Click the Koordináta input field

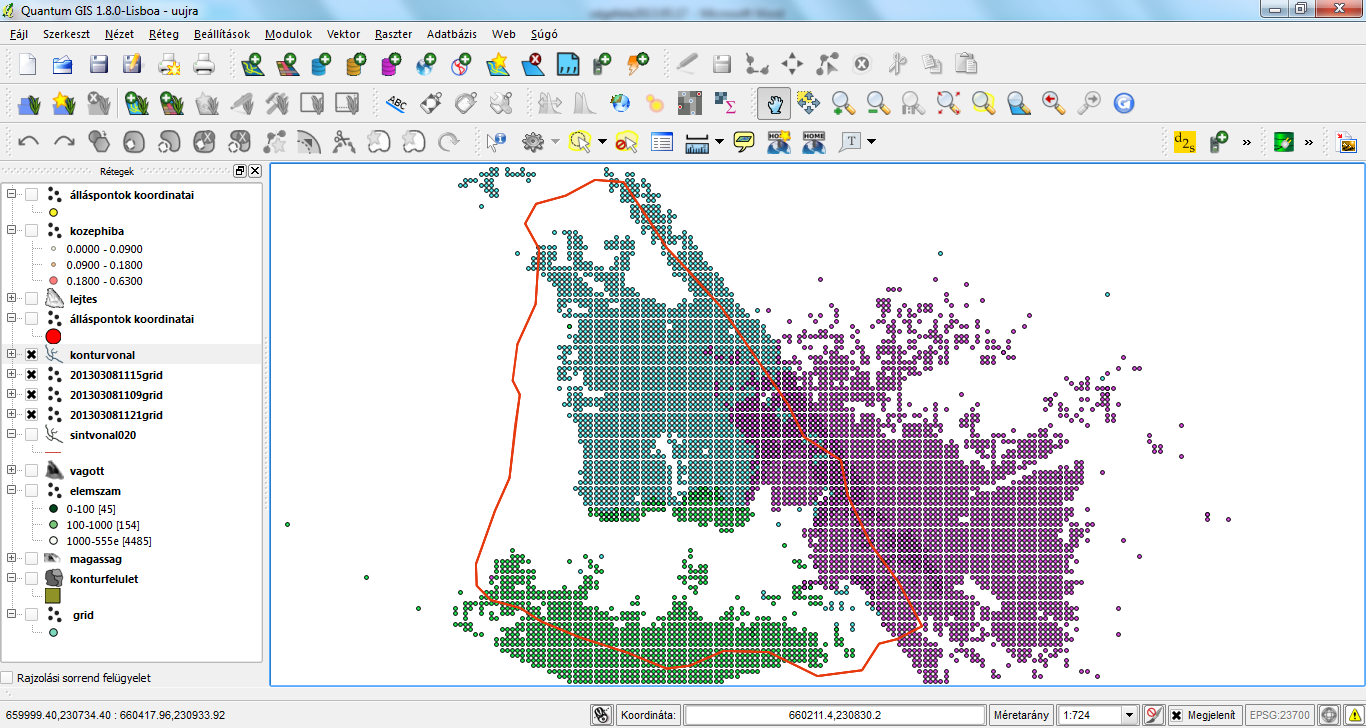pyautogui.click(x=834, y=715)
